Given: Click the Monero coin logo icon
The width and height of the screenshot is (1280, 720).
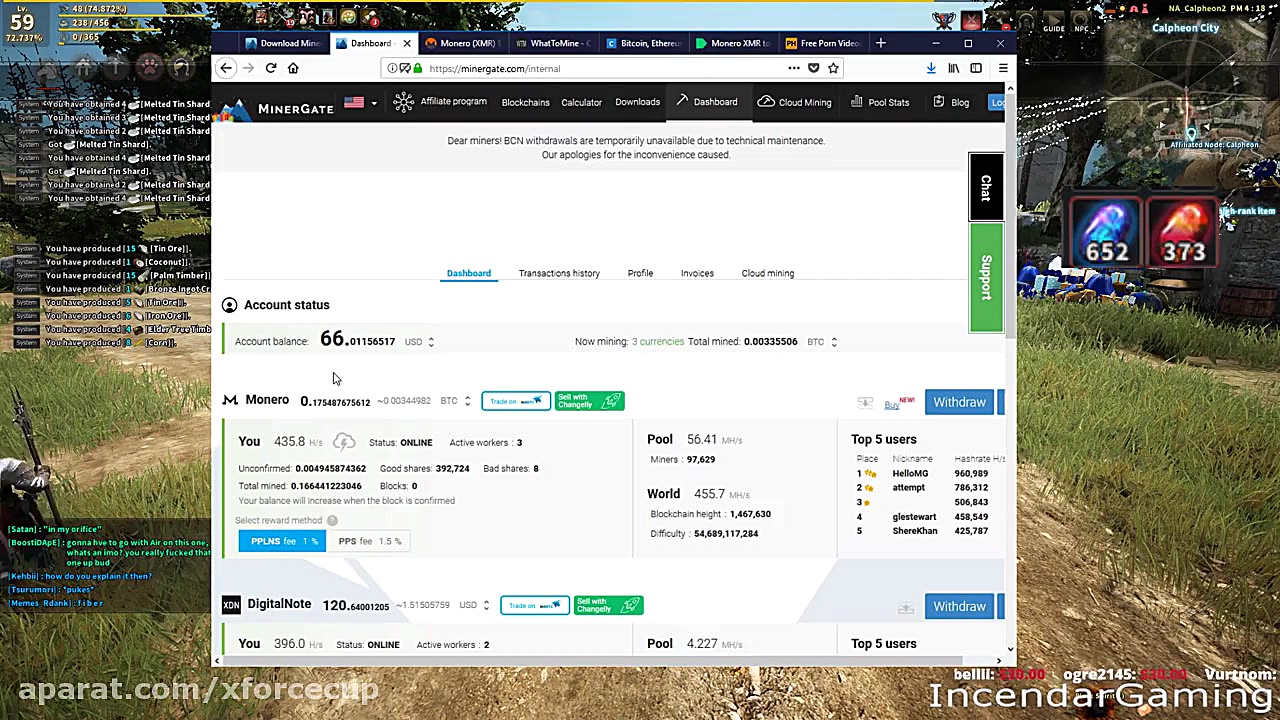Looking at the screenshot, I should [230, 400].
